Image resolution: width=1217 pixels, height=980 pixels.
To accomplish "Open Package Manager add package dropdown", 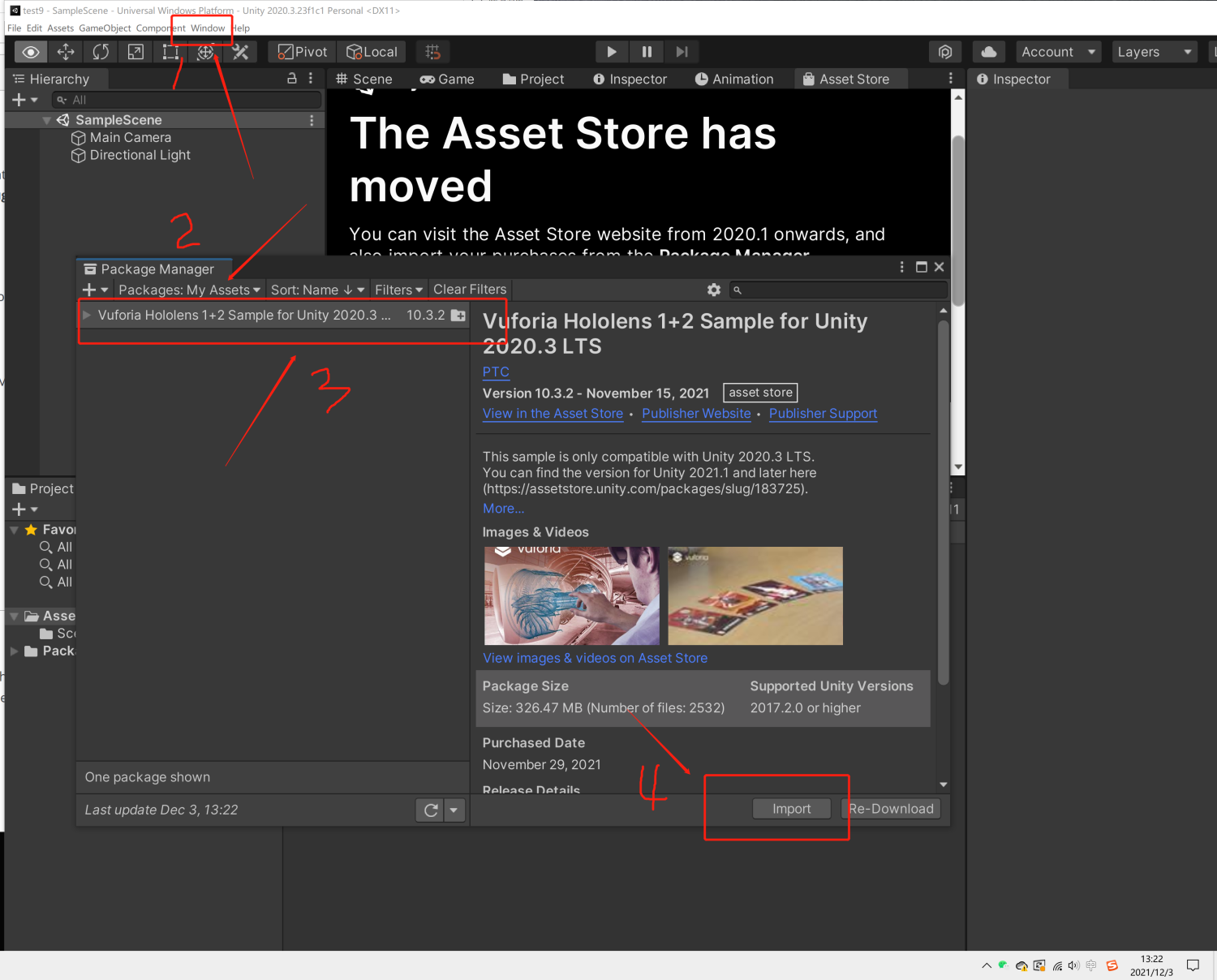I will tap(95, 290).
